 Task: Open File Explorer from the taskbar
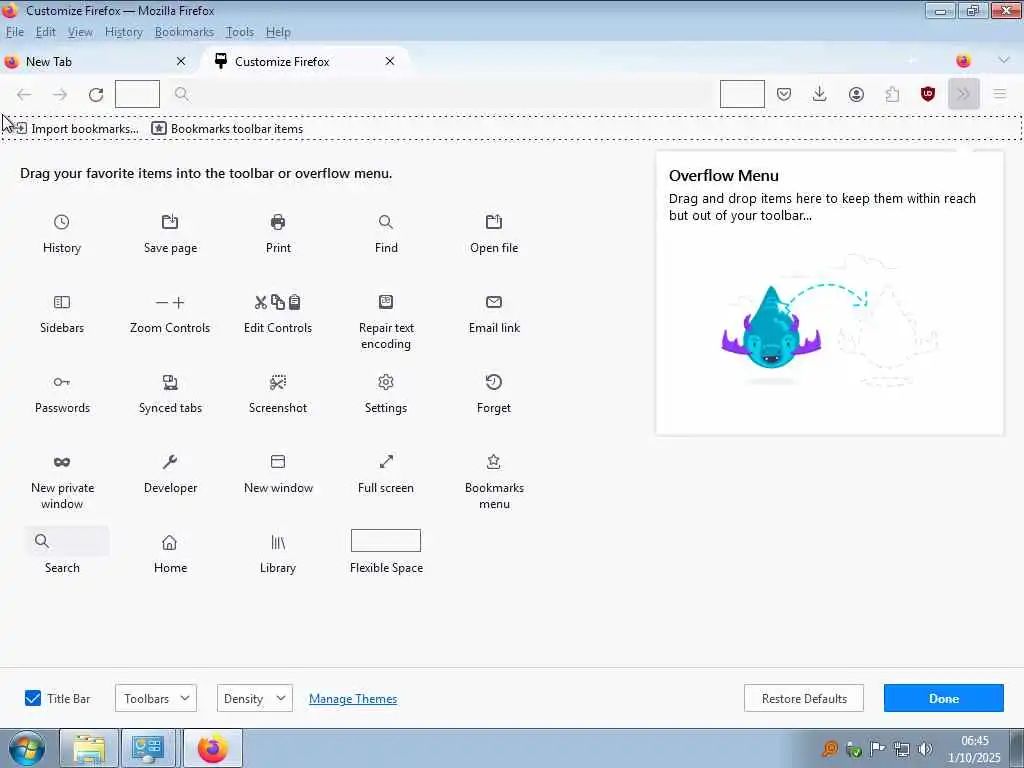[x=89, y=748]
